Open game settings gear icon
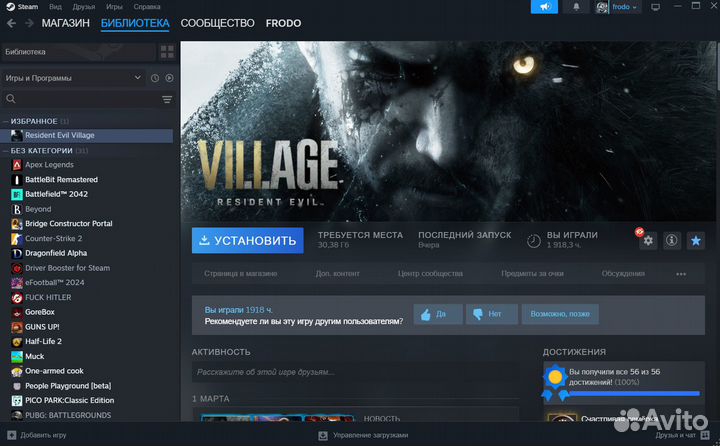This screenshot has width=720, height=446. tap(648, 241)
